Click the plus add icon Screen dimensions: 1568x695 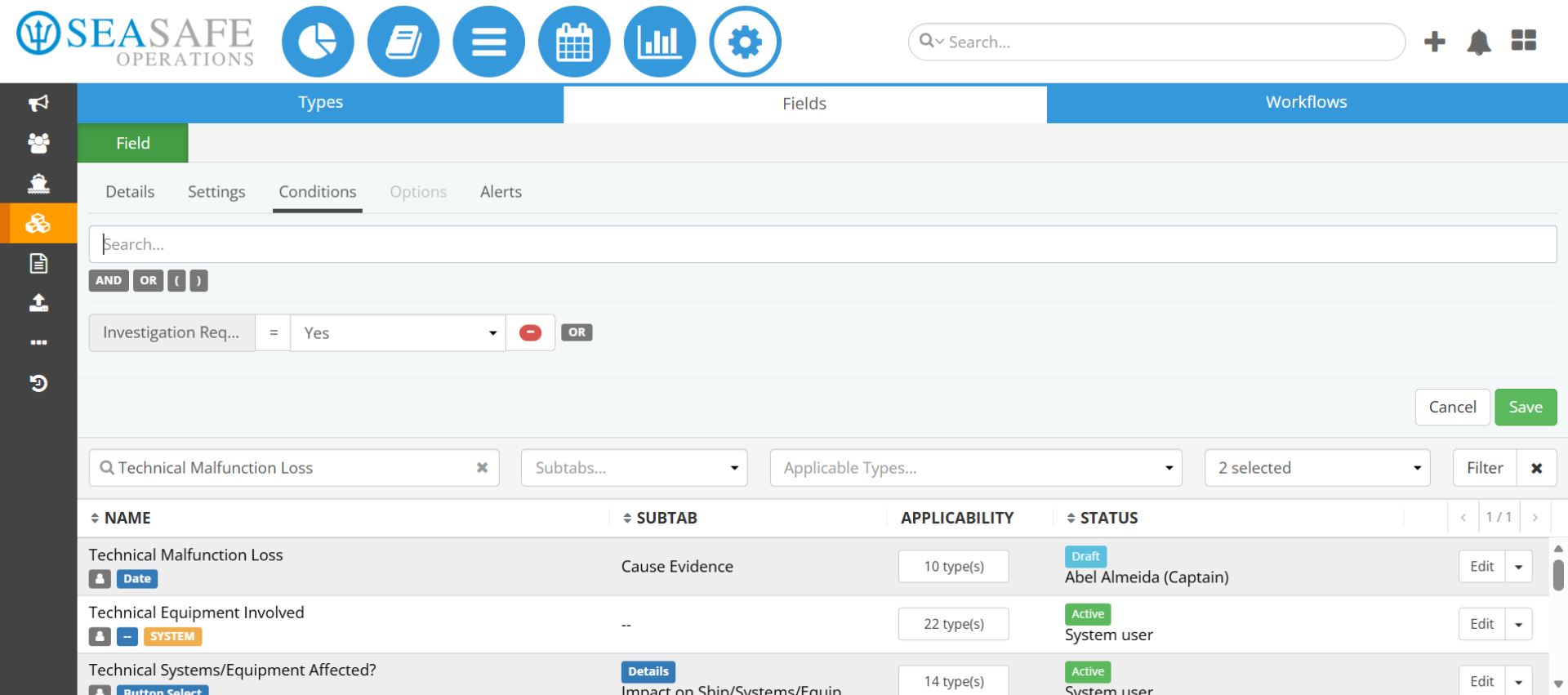[x=1434, y=42]
